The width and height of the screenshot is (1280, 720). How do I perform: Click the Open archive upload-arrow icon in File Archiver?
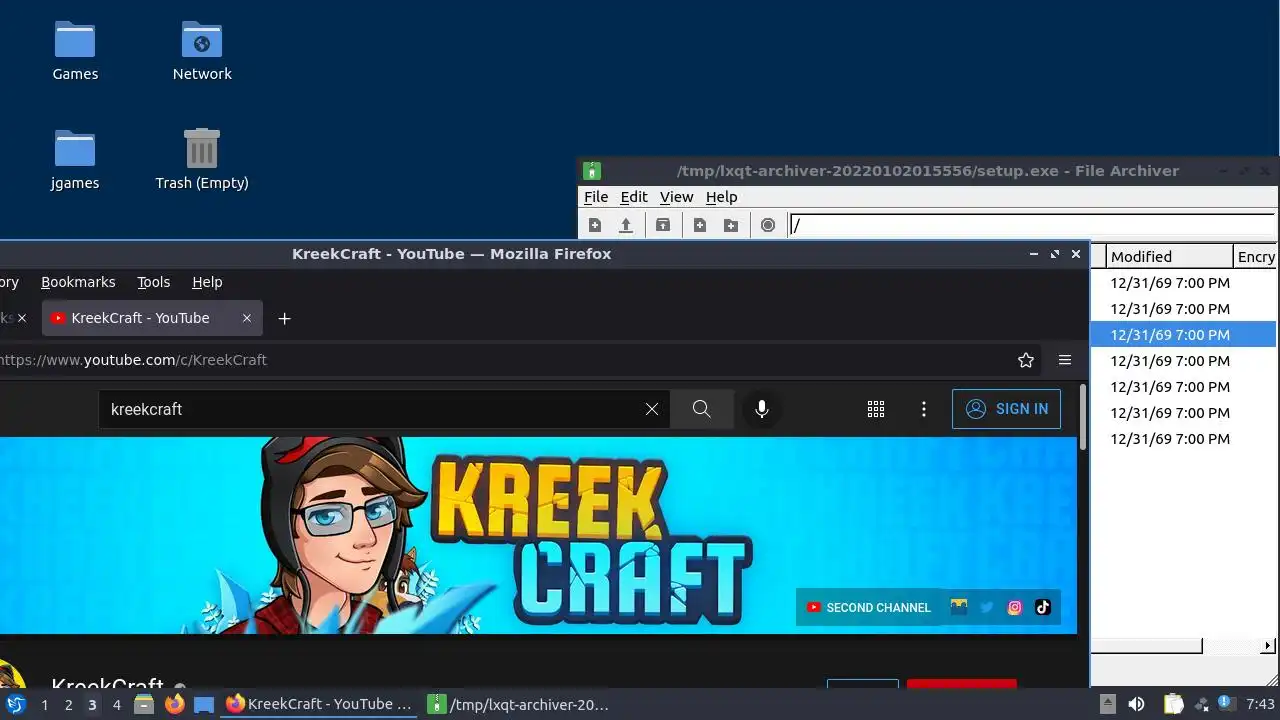[x=626, y=225]
